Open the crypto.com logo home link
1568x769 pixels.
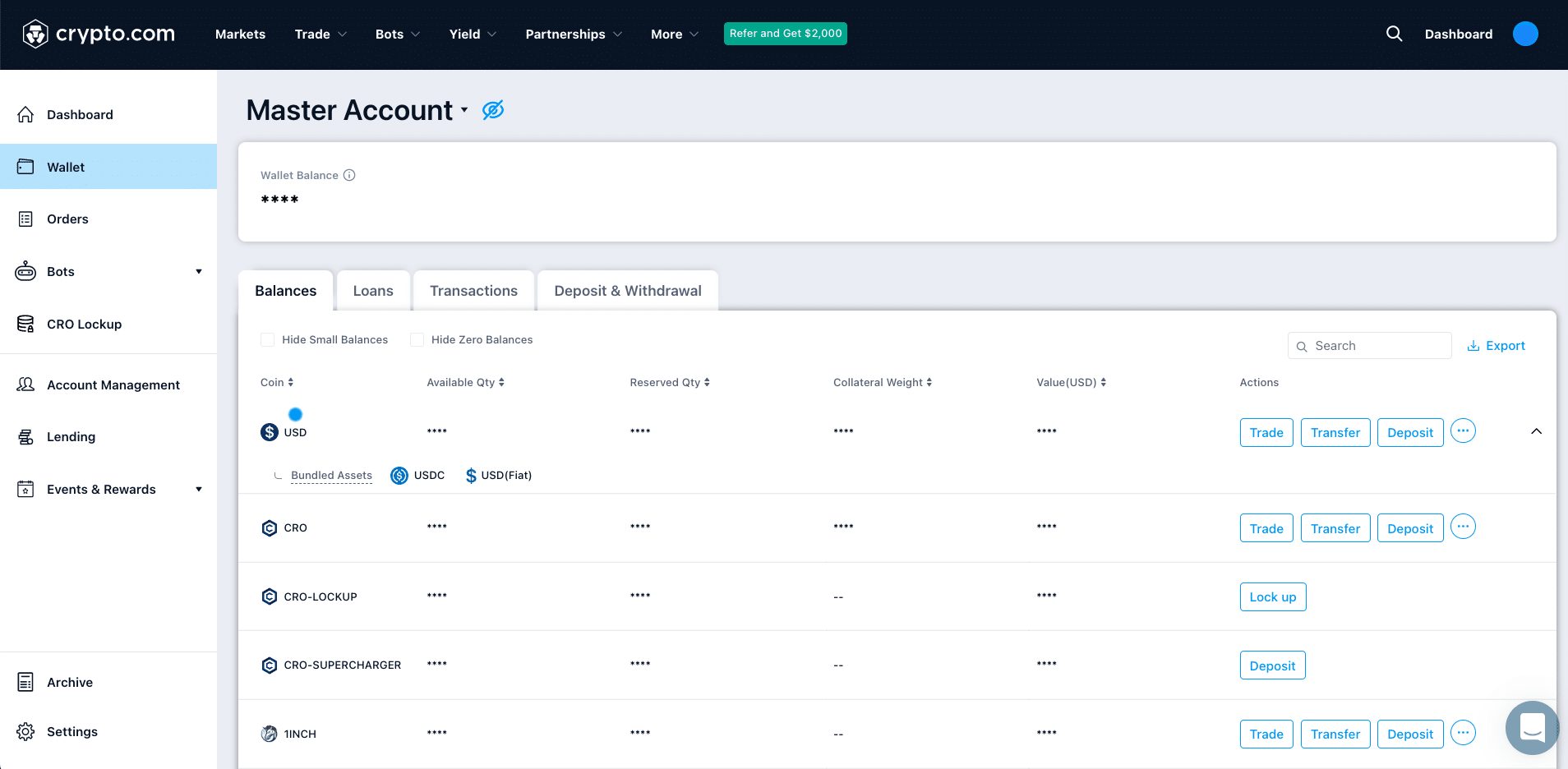99,34
